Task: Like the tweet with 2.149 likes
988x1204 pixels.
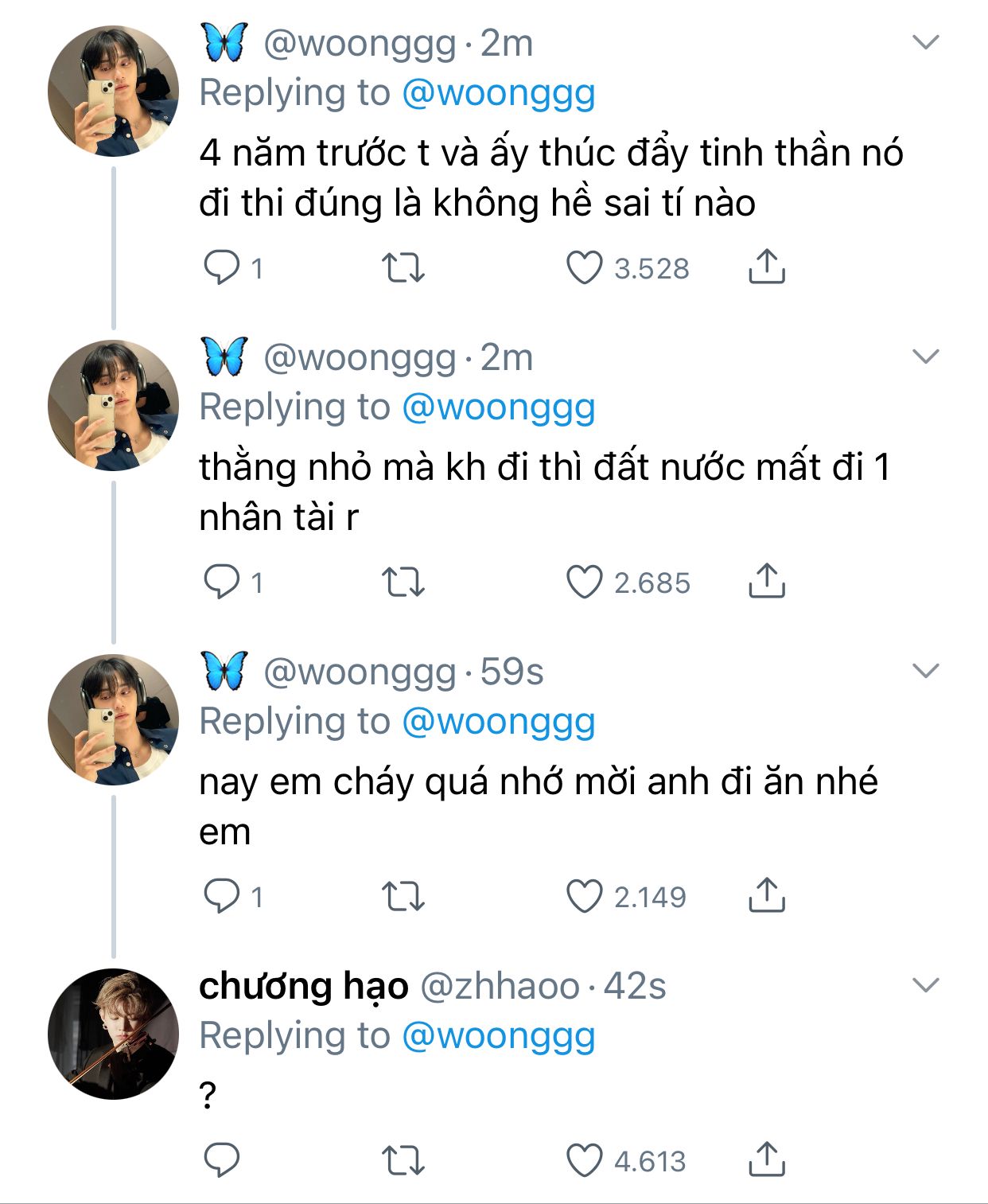Action: click(585, 896)
